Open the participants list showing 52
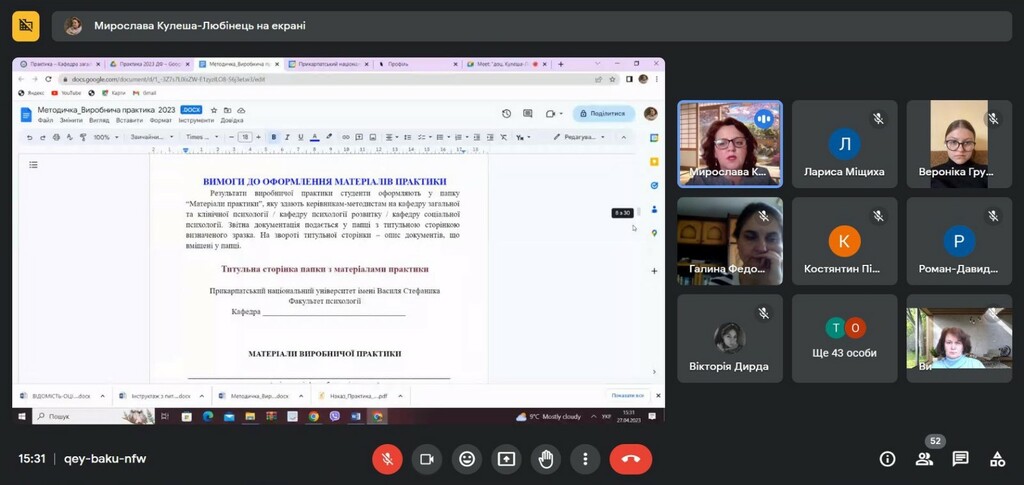 (x=924, y=459)
